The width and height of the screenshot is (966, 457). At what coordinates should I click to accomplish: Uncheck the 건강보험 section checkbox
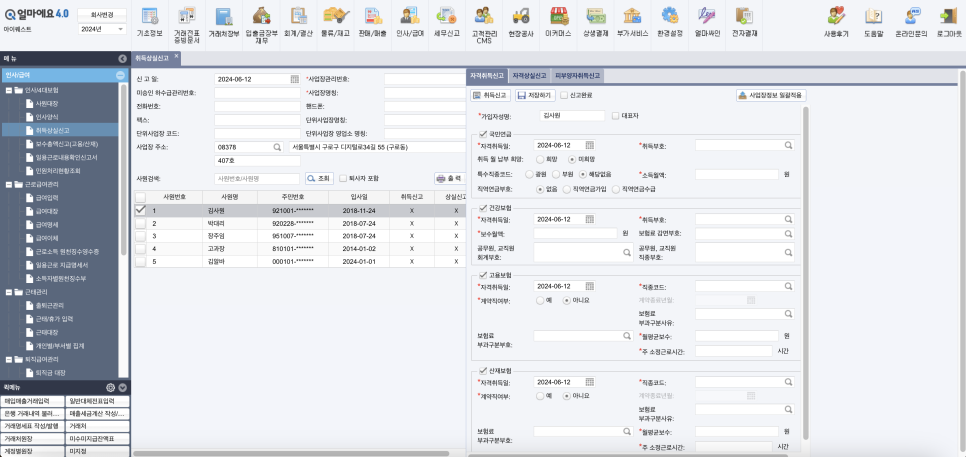coord(483,208)
